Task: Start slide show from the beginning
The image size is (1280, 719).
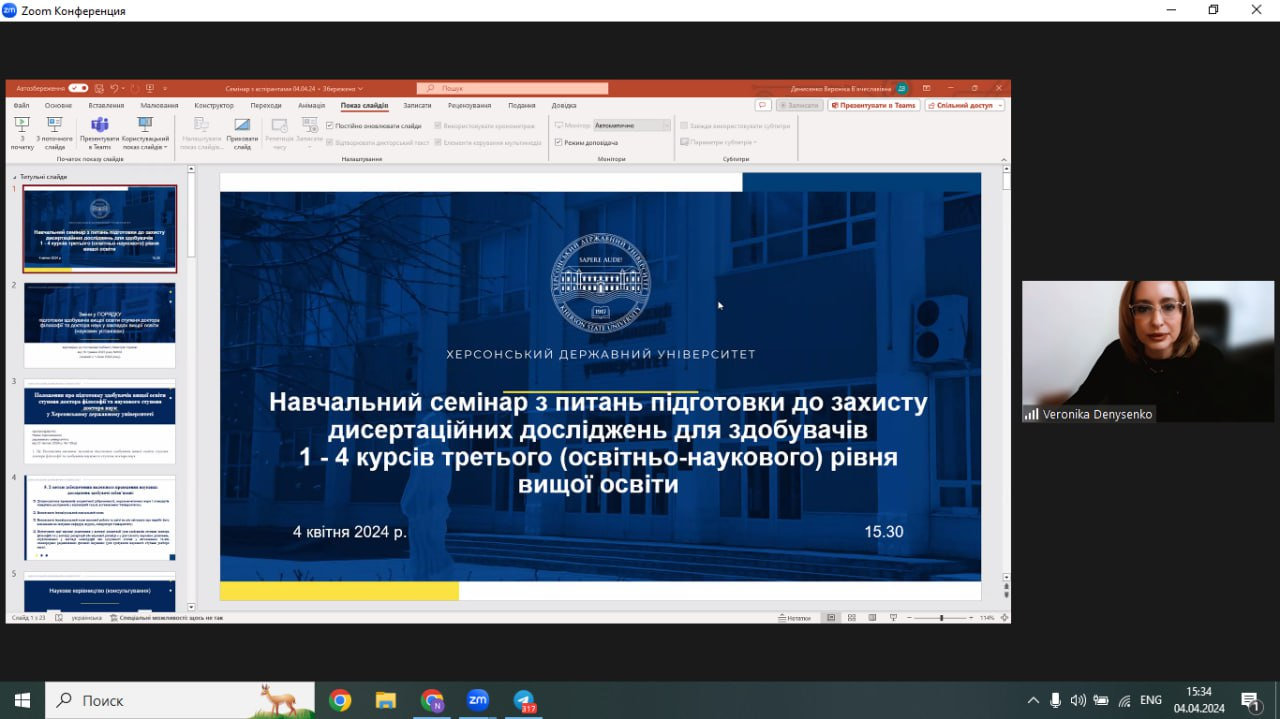Action: tap(22, 132)
